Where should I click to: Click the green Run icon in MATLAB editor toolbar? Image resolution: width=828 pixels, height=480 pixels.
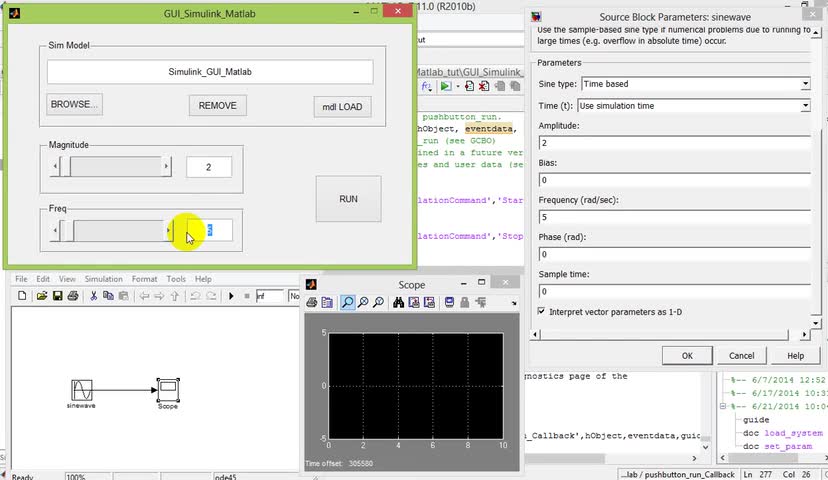click(446, 86)
